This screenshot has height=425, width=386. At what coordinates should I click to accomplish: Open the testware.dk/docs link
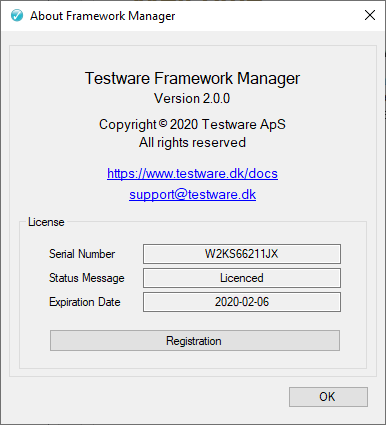pyautogui.click(x=192, y=174)
